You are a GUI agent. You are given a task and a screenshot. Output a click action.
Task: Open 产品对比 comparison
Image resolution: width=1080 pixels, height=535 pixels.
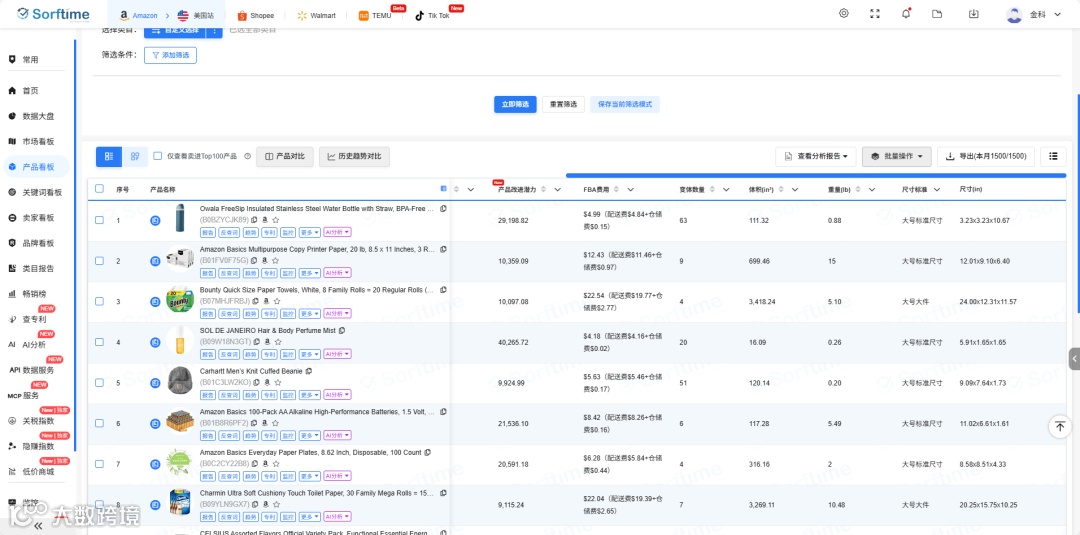tap(285, 156)
